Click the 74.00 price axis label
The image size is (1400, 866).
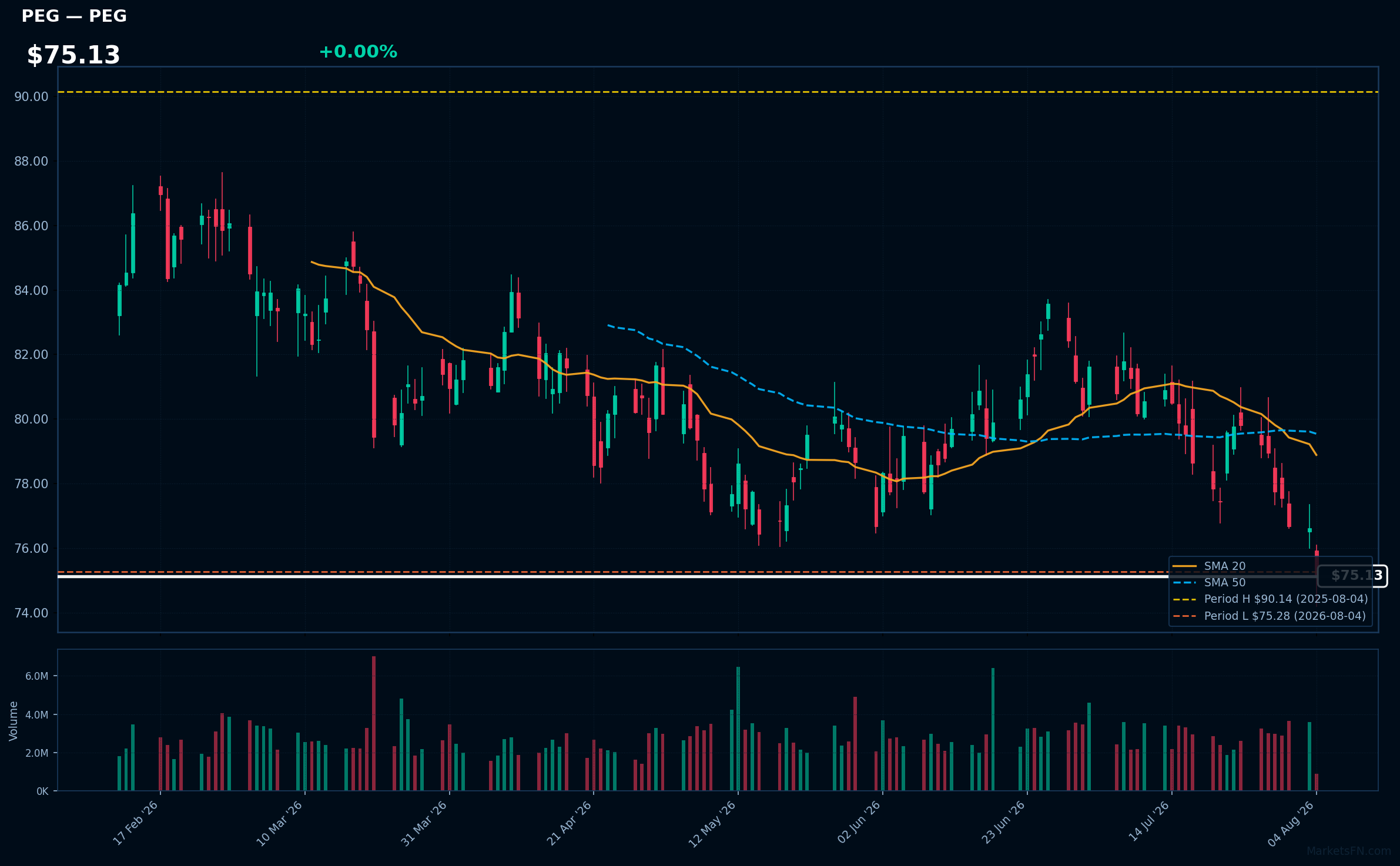31,613
